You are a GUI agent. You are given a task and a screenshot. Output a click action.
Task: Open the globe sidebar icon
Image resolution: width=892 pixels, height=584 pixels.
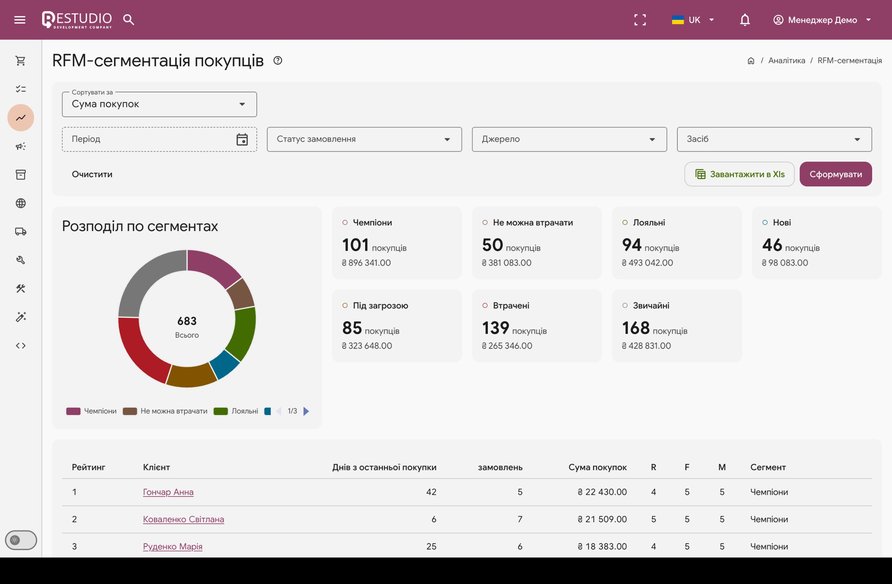point(21,203)
